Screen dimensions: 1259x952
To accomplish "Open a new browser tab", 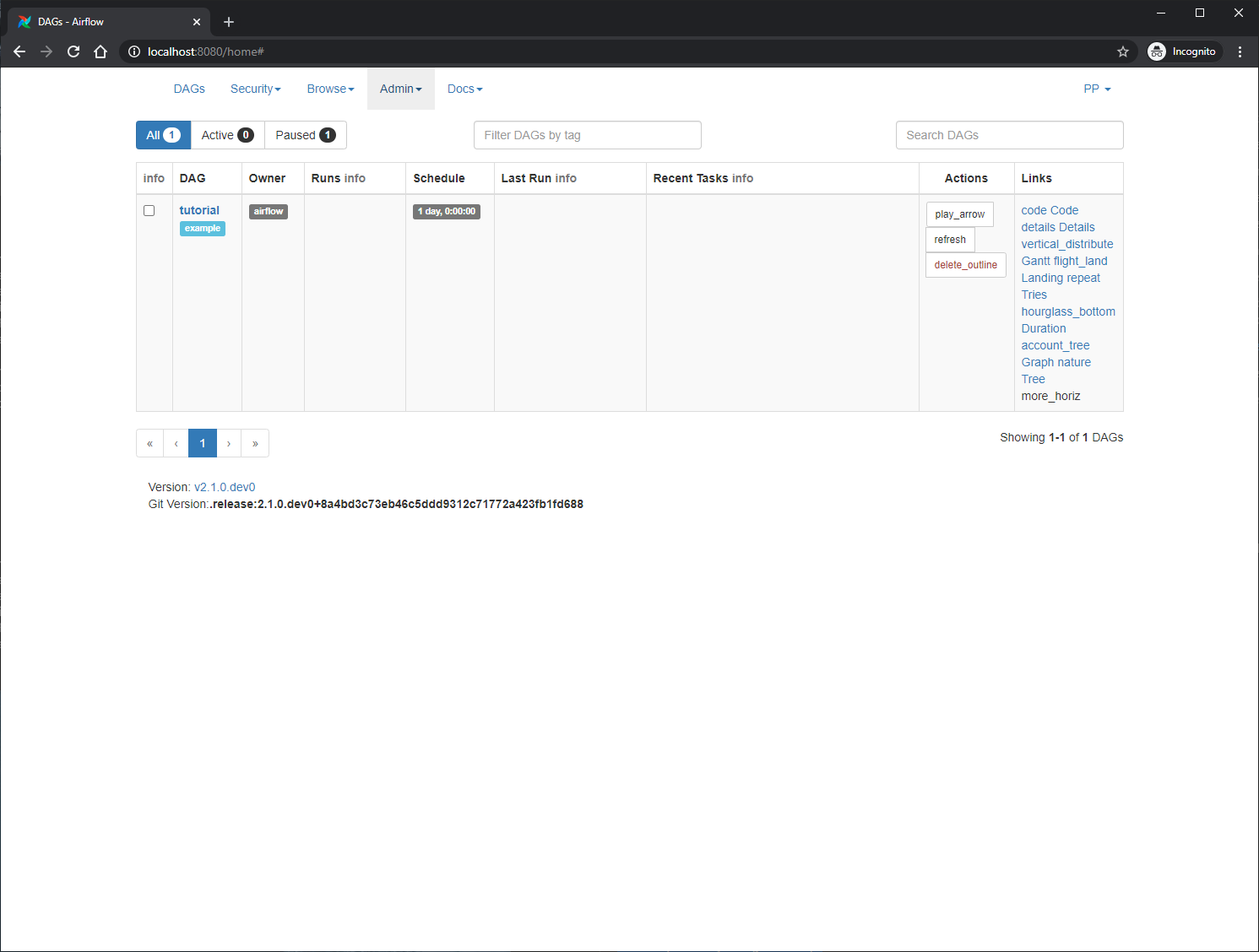I will tap(229, 22).
